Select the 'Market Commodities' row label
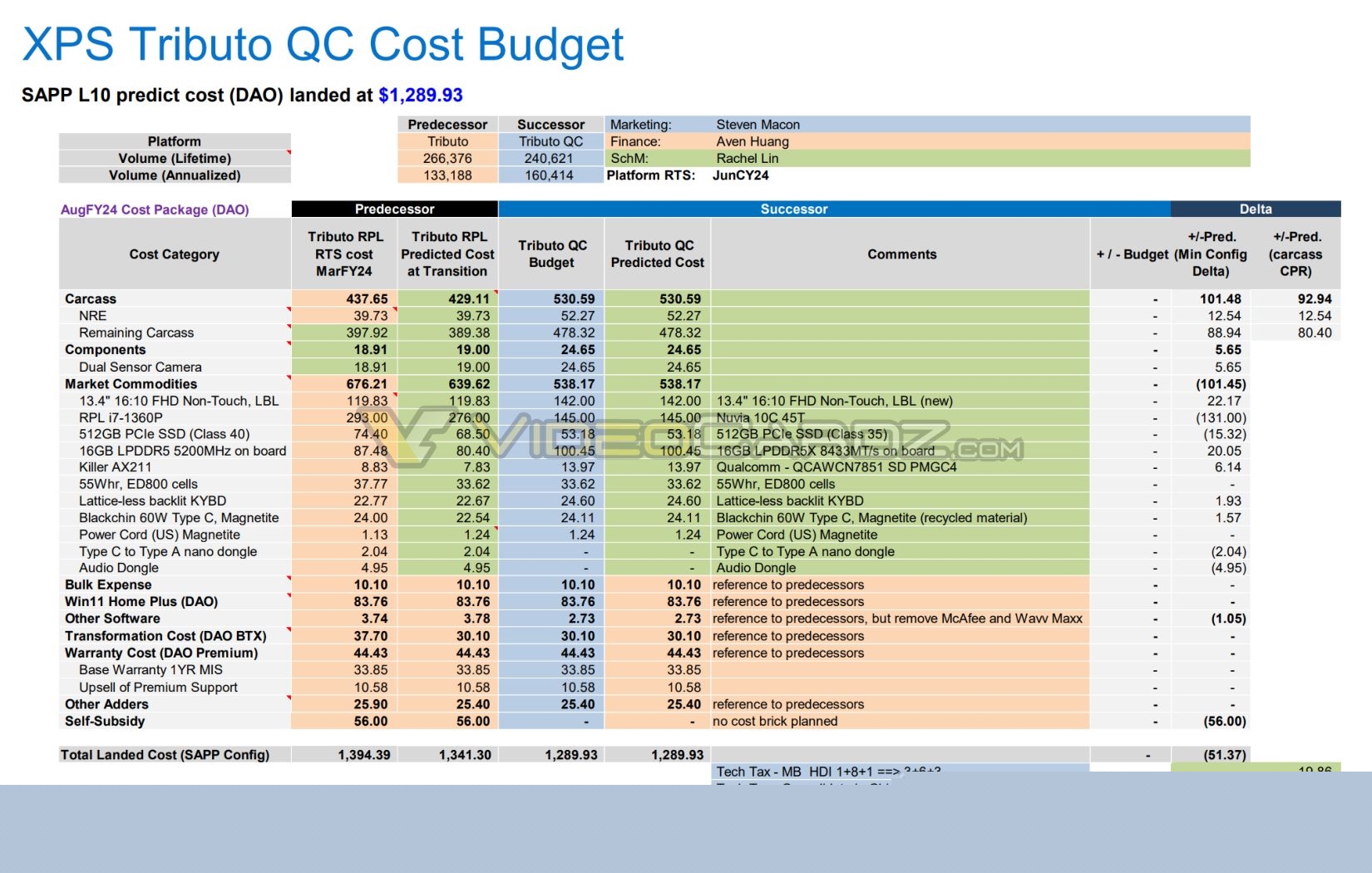1372x873 pixels. coord(131,383)
